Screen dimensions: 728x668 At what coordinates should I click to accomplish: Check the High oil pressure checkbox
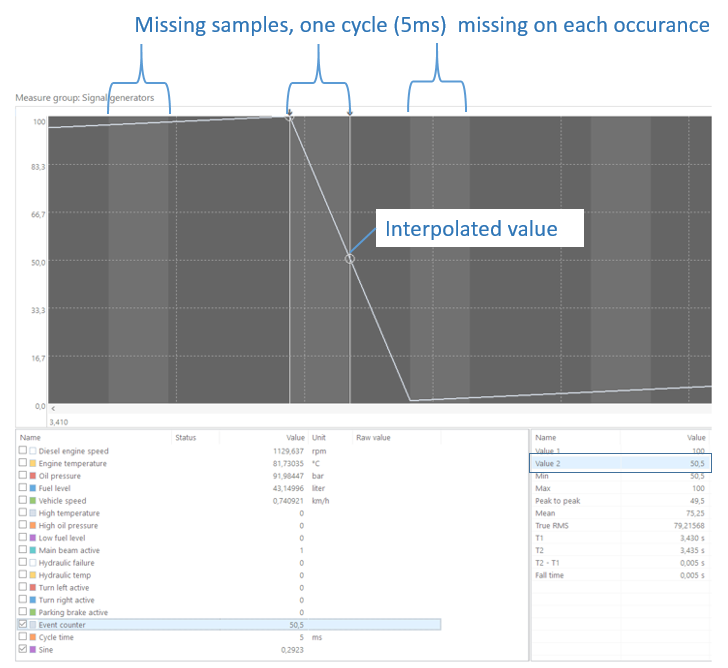pos(23,525)
